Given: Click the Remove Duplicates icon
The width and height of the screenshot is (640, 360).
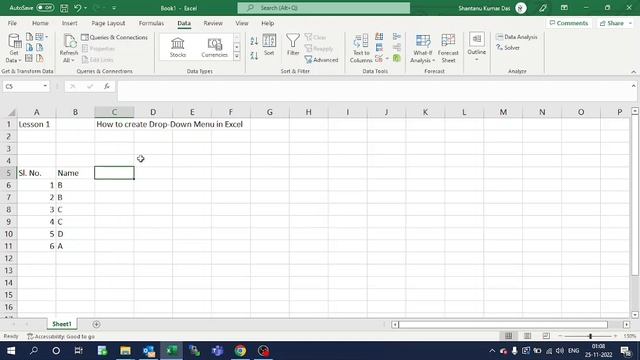Looking at the screenshot, I should pos(379,48).
